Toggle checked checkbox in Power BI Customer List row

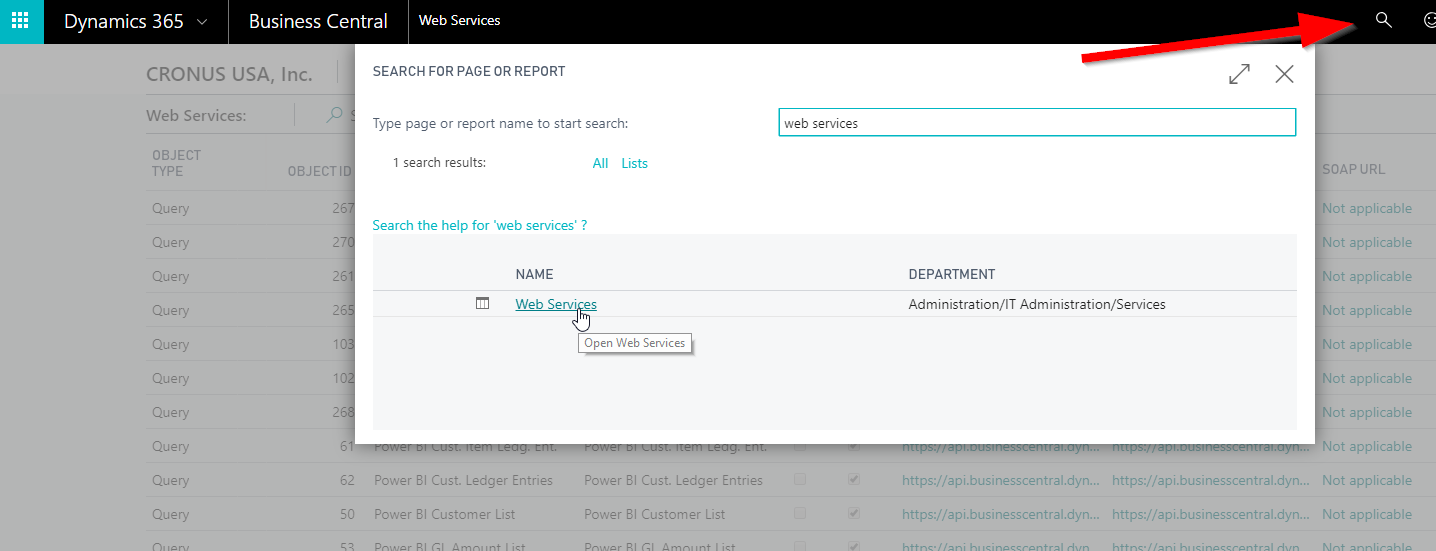[852, 514]
